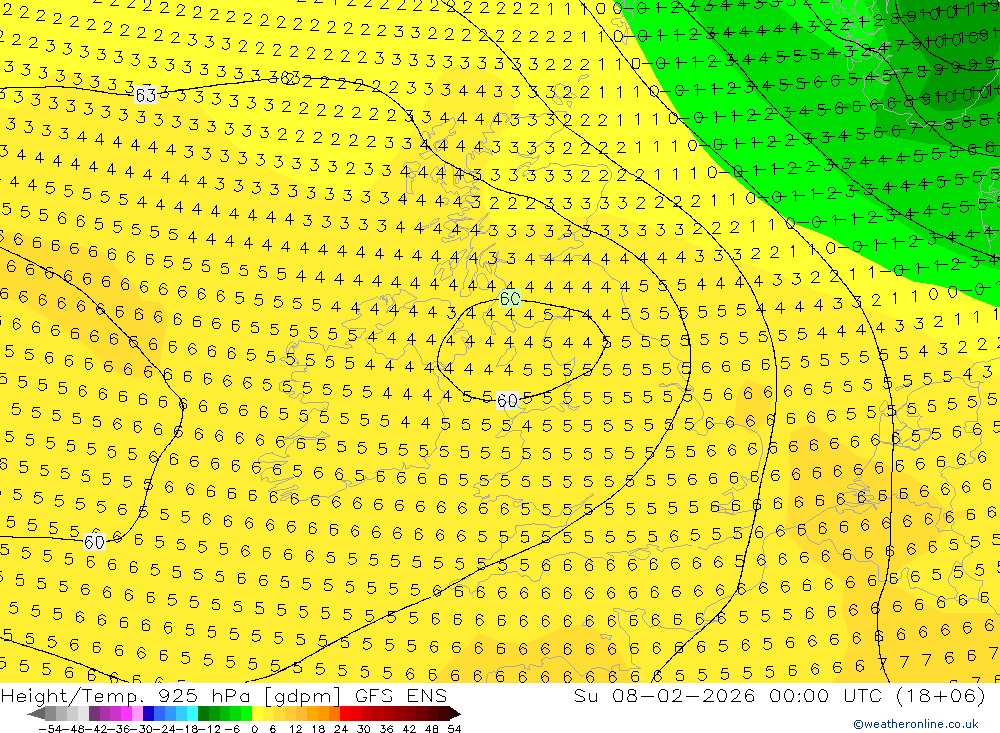Click the 60 label at bottom of closed contour
Image resolution: width=1000 pixels, height=733 pixels.
click(x=507, y=401)
